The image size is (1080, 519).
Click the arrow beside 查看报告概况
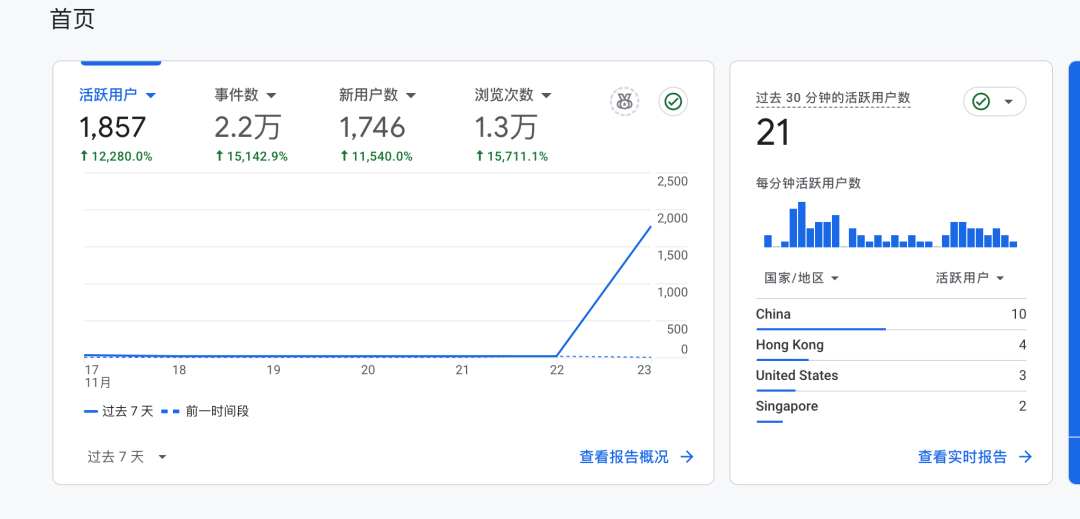pos(687,456)
